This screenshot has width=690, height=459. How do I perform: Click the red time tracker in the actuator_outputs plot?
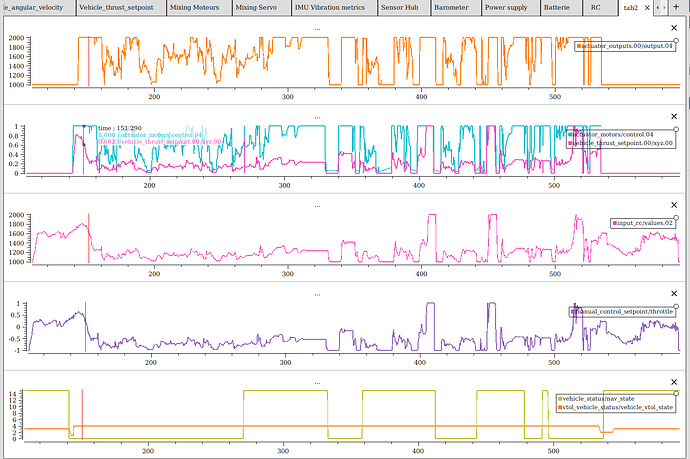point(88,61)
